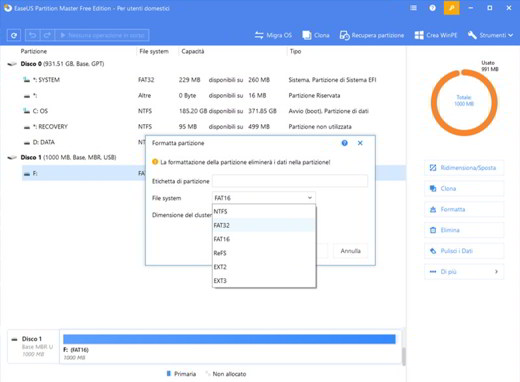Click Ridimensiona/Sposta in side panel
Image resolution: width=520 pixels, height=382 pixels.
(464, 168)
